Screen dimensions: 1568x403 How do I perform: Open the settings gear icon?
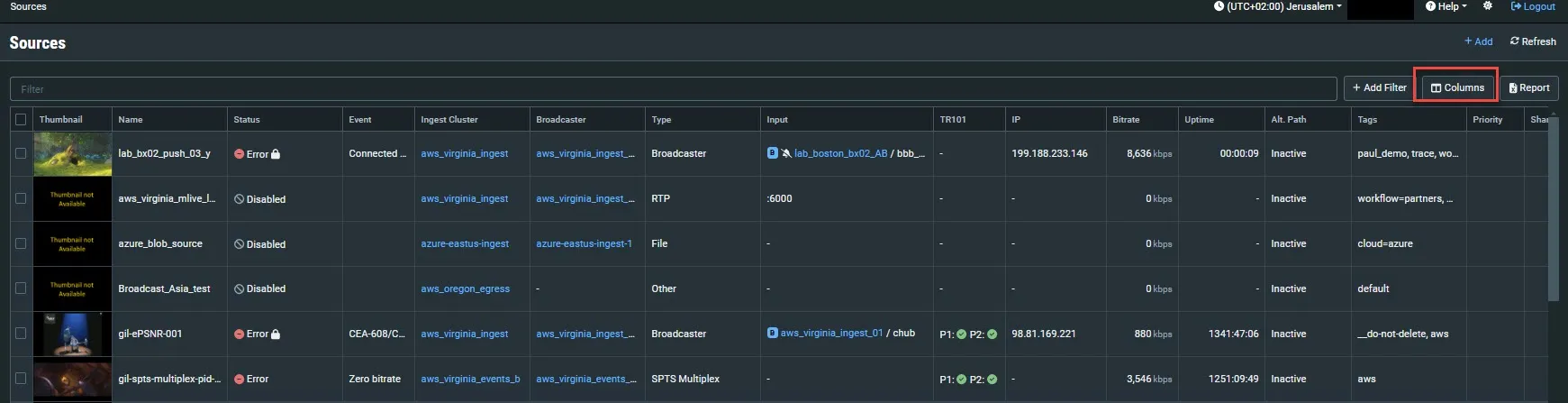point(1488,6)
